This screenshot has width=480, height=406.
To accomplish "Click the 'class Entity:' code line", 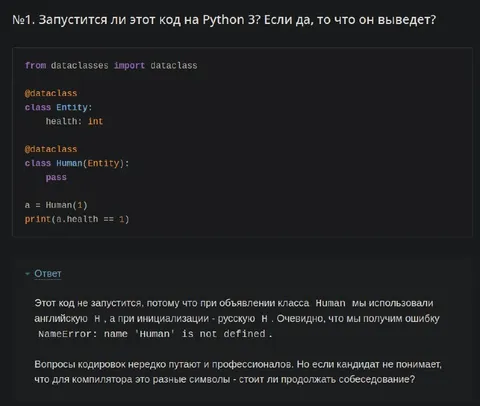I will pyautogui.click(x=58, y=107).
